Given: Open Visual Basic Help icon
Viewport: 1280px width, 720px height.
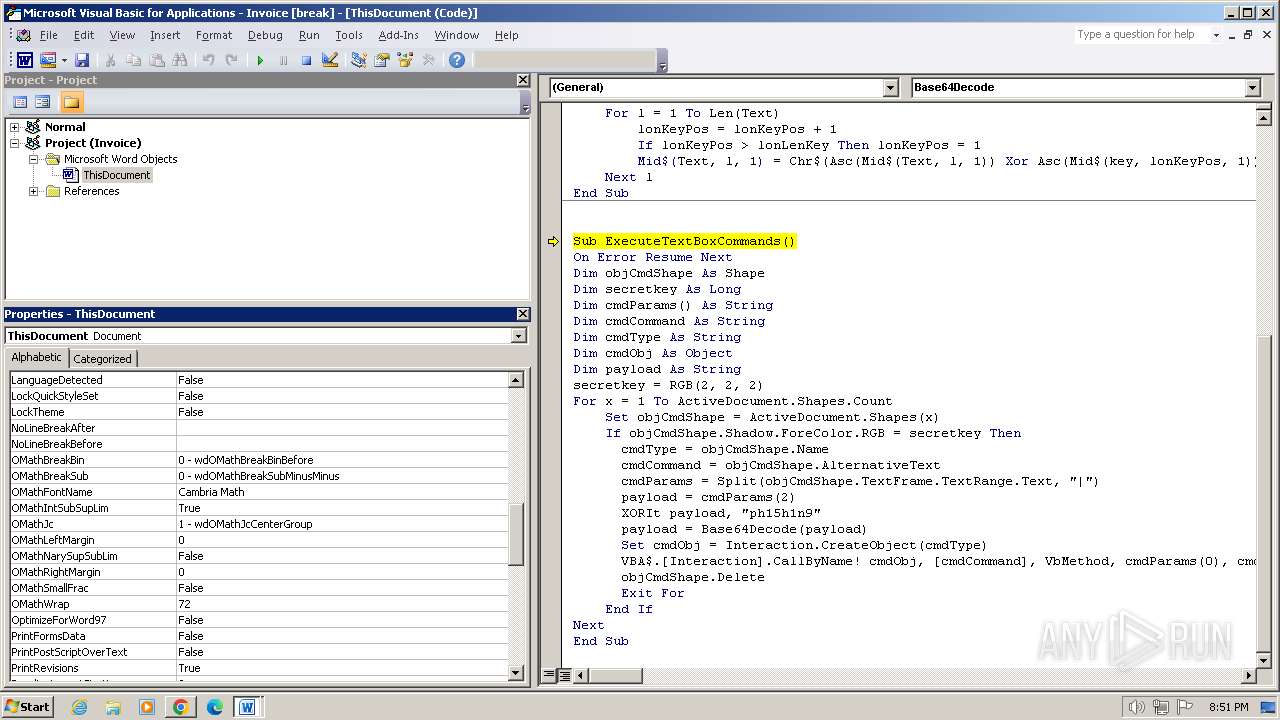Looking at the screenshot, I should tap(456, 60).
